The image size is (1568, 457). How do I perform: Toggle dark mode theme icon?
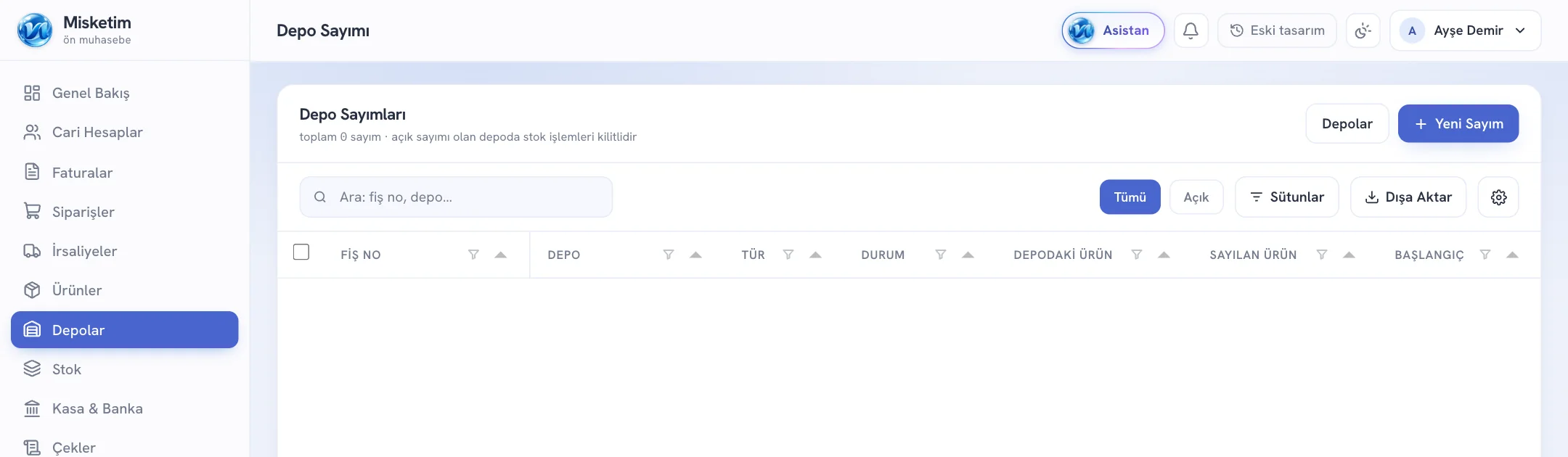pyautogui.click(x=1363, y=30)
